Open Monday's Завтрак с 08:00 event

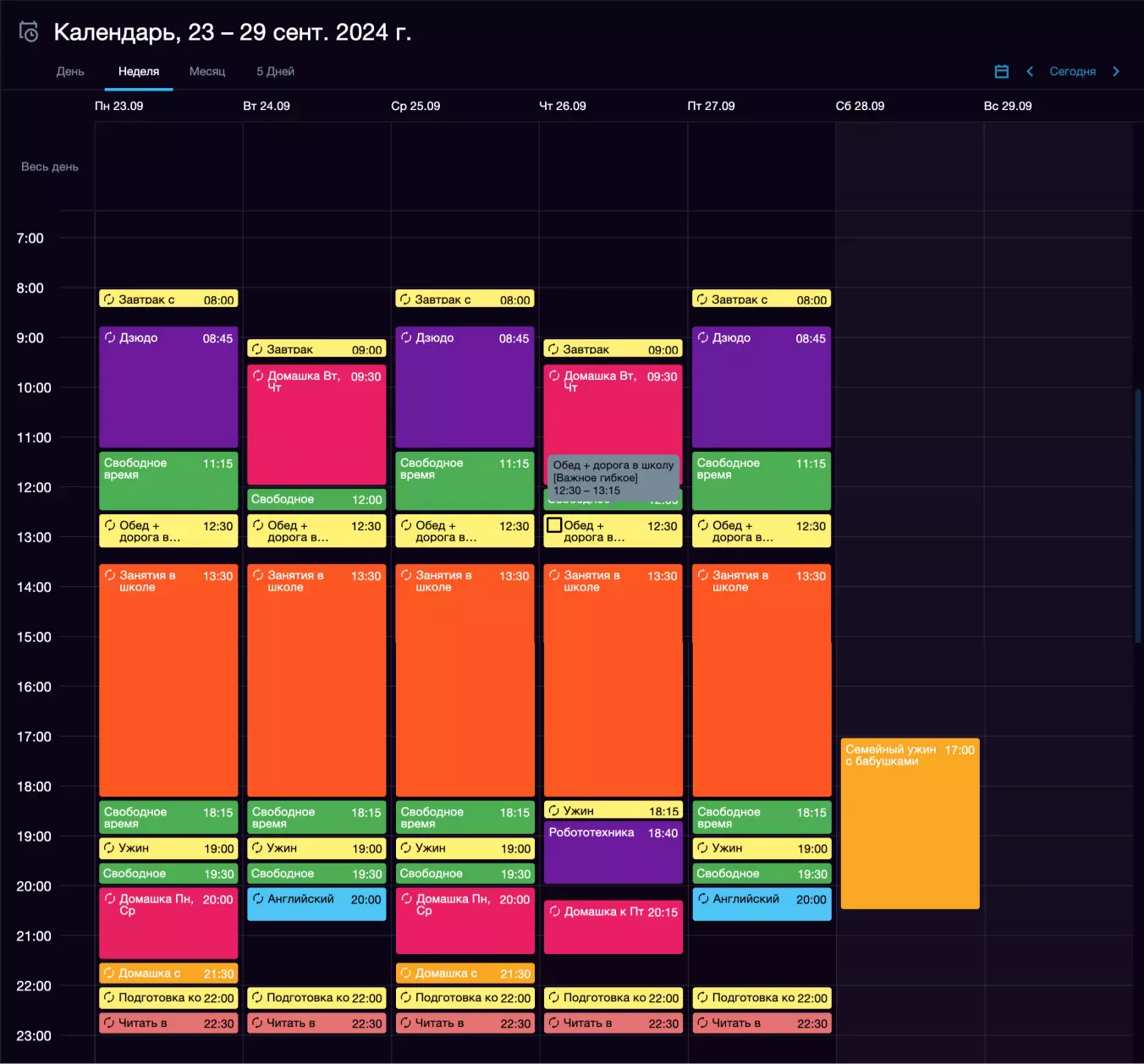(x=168, y=299)
